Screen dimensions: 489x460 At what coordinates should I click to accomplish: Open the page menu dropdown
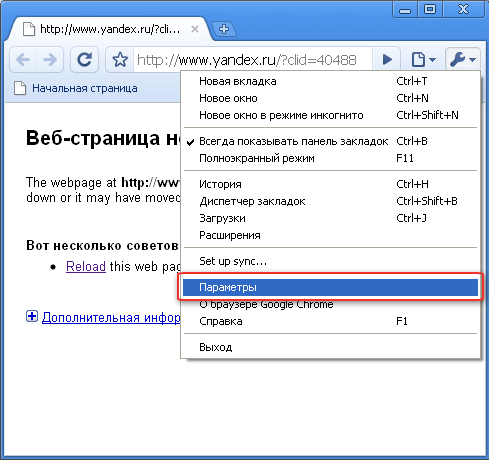click(x=423, y=60)
